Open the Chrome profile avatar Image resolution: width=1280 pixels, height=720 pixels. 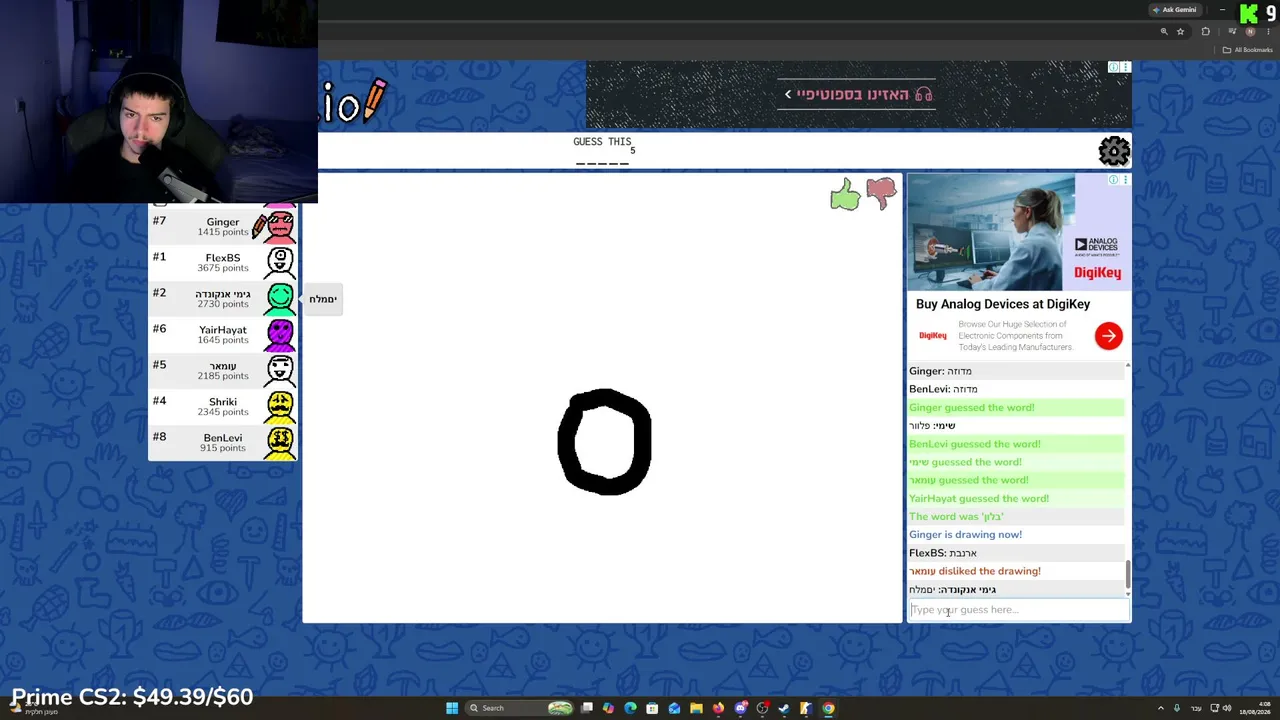[1250, 31]
